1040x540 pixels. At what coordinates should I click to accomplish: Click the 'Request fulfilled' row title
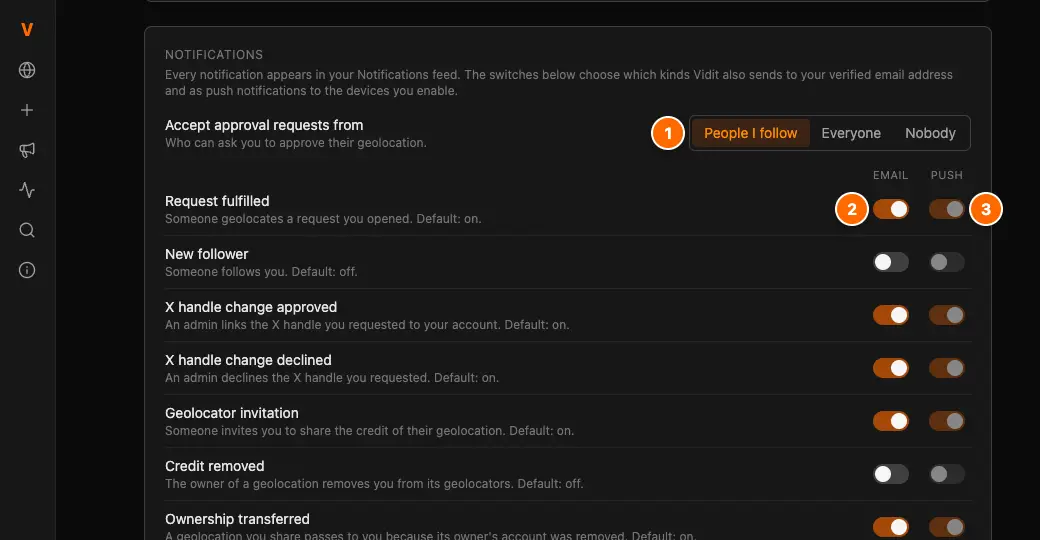coord(217,201)
